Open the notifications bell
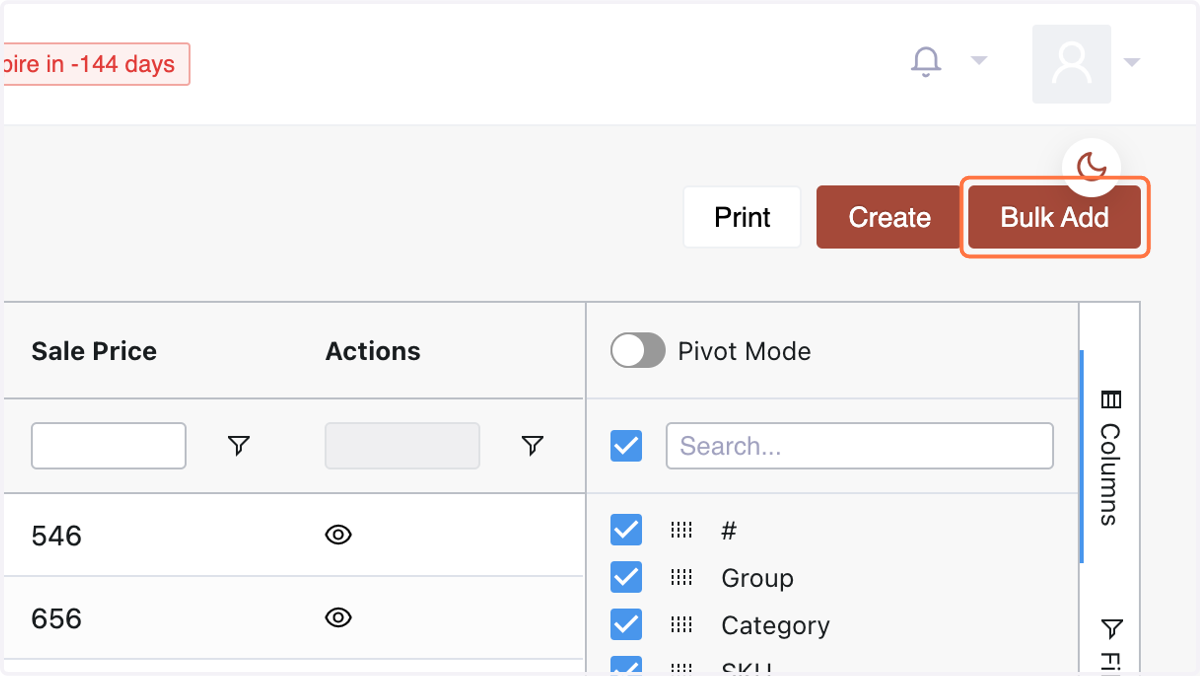Image resolution: width=1200 pixels, height=676 pixels. pos(926,62)
